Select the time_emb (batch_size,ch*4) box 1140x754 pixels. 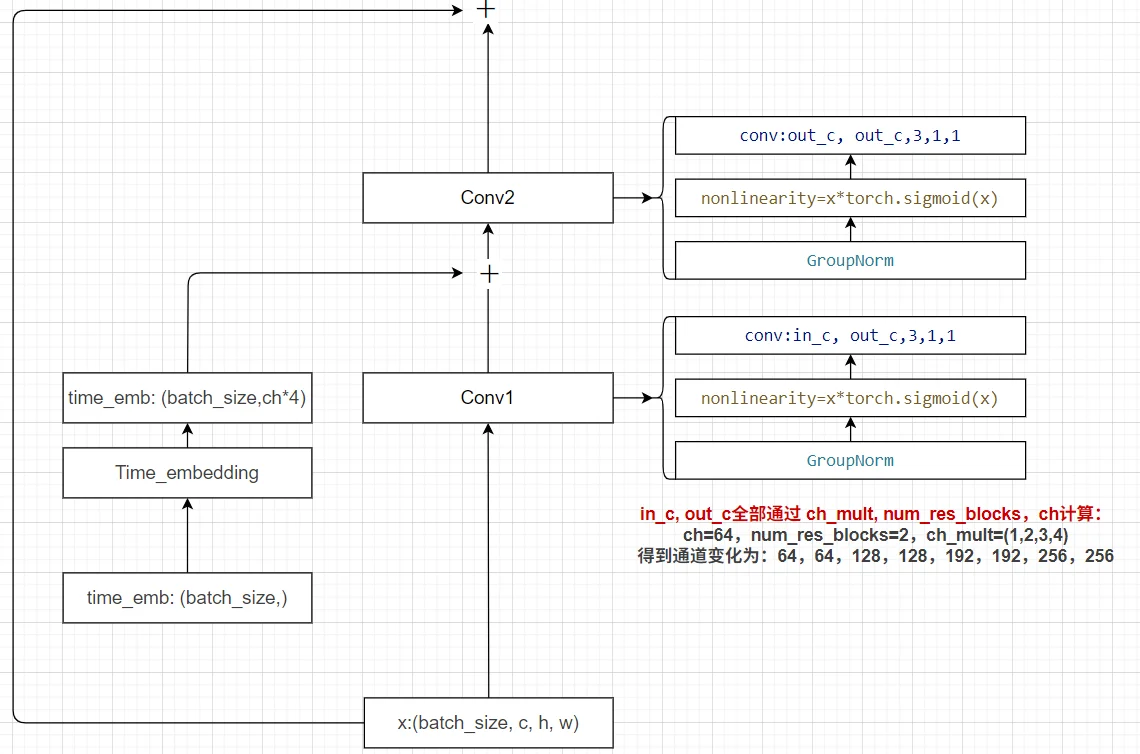pos(186,398)
